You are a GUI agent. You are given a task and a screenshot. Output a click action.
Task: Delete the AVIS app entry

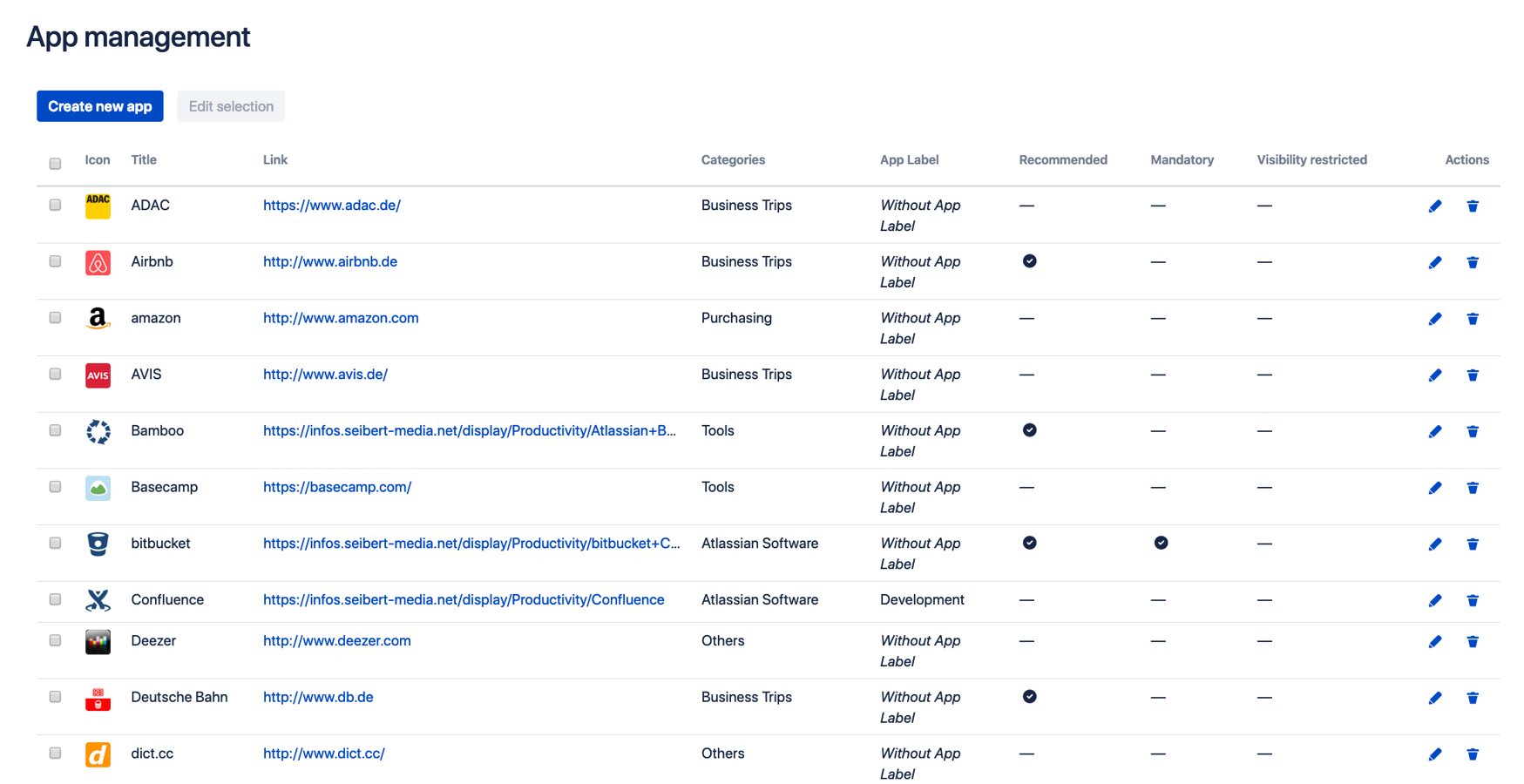pyautogui.click(x=1473, y=375)
